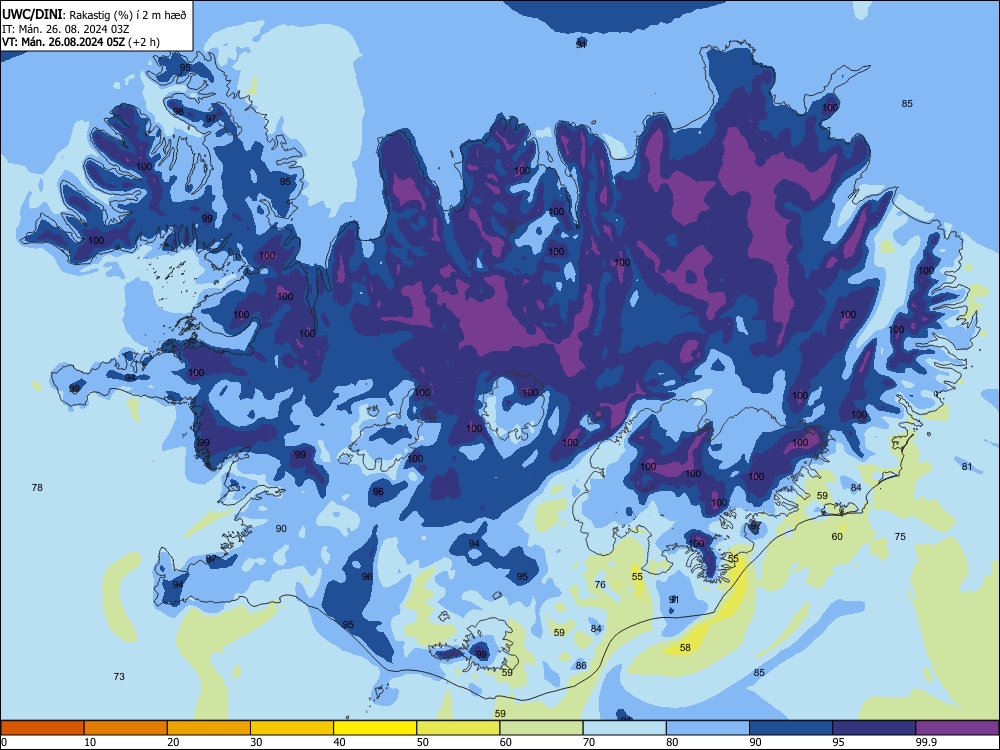The height and width of the screenshot is (750, 1000).
Task: Click the '98' humidity value in the Westfjords
Action: 178,112
